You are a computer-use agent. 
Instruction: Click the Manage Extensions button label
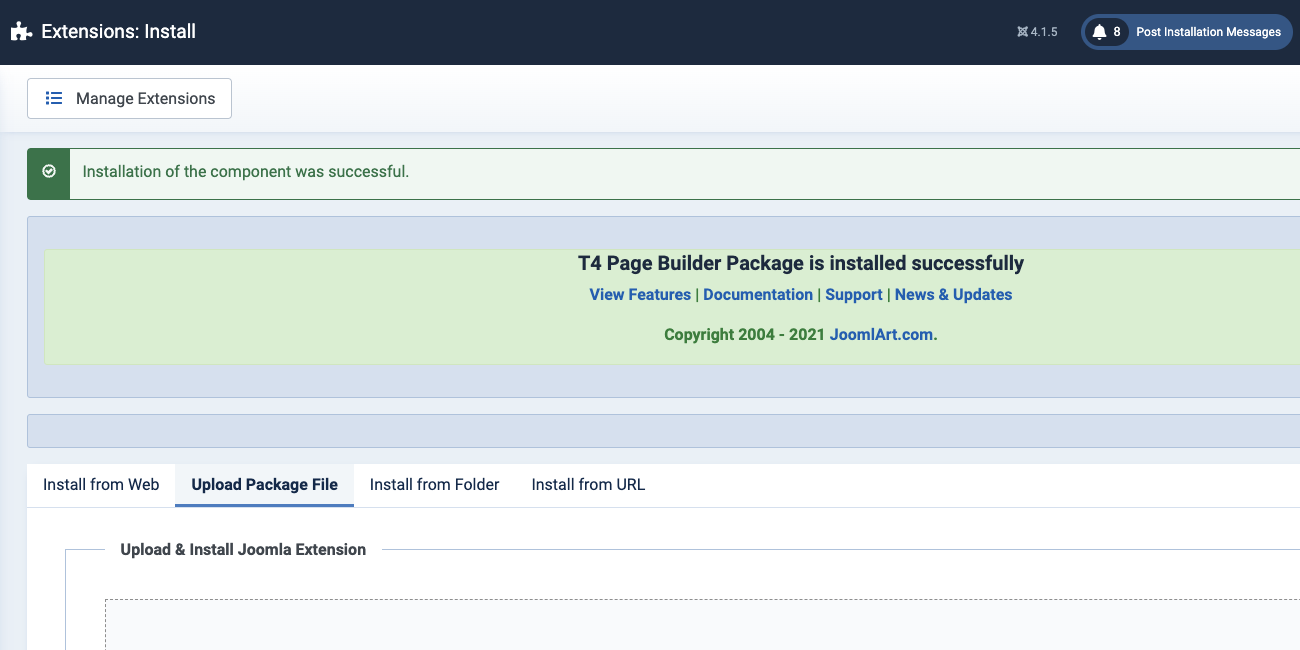click(x=145, y=99)
